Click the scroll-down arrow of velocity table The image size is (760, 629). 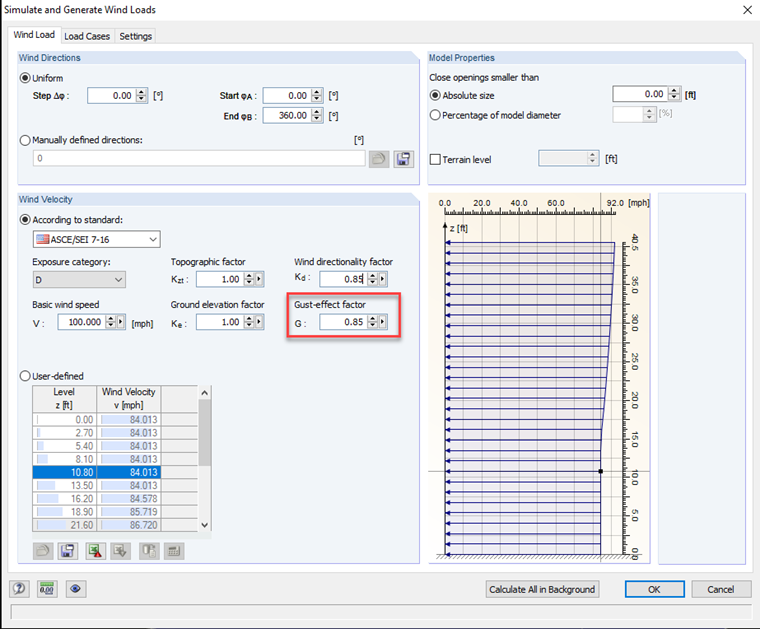[x=205, y=525]
